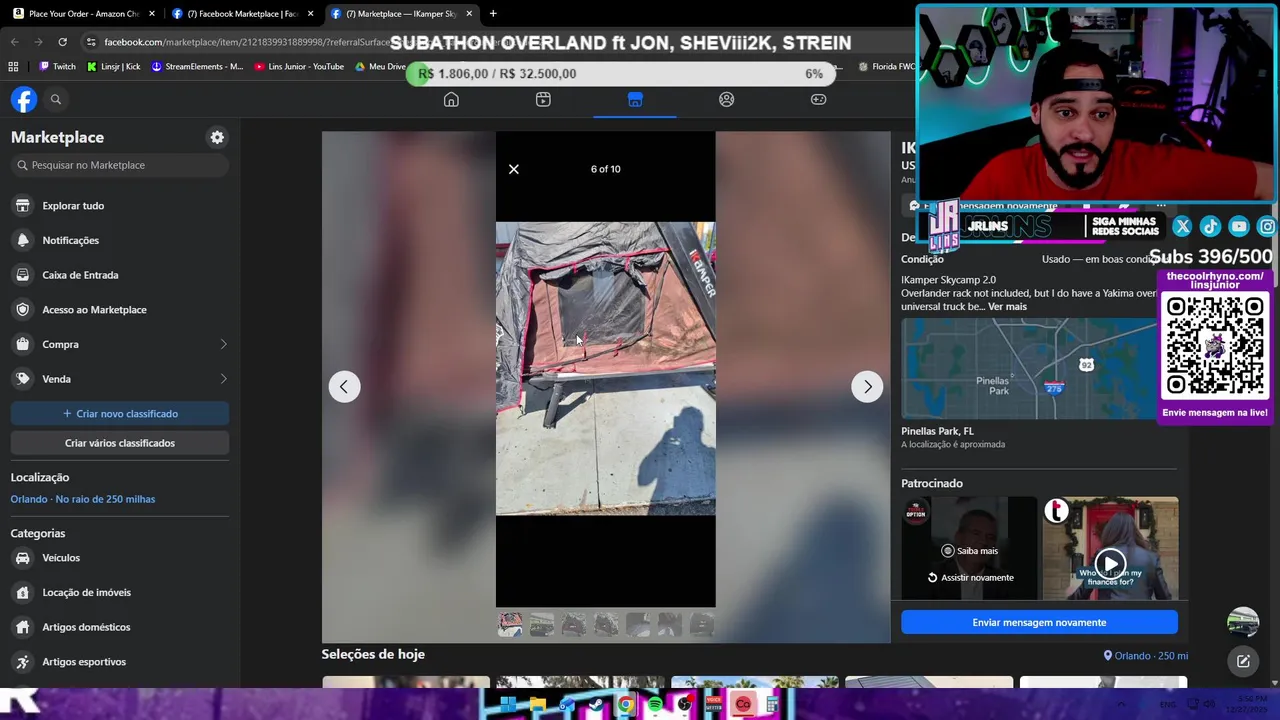Open Notificações in the sidebar
Image resolution: width=1280 pixels, height=720 pixels.
[x=120, y=240]
